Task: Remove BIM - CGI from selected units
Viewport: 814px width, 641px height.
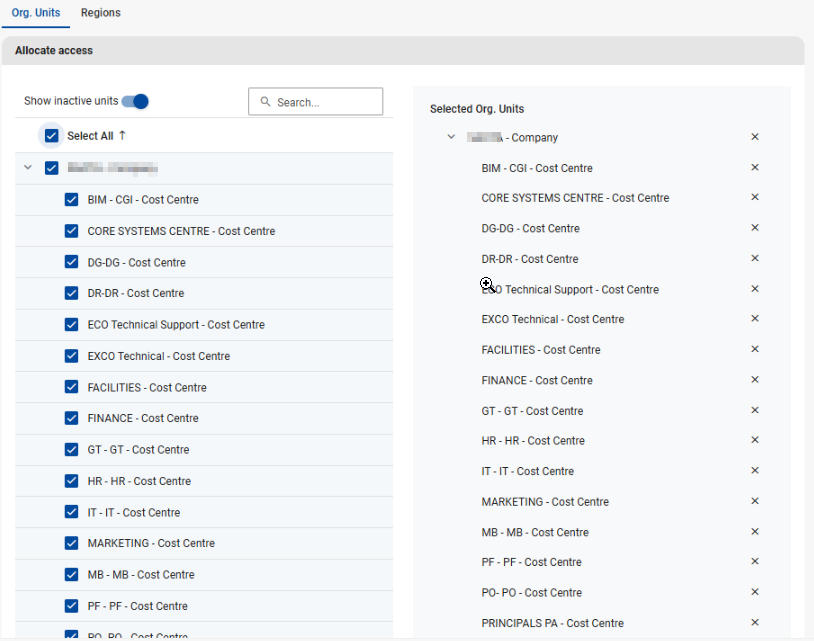Action: point(755,168)
